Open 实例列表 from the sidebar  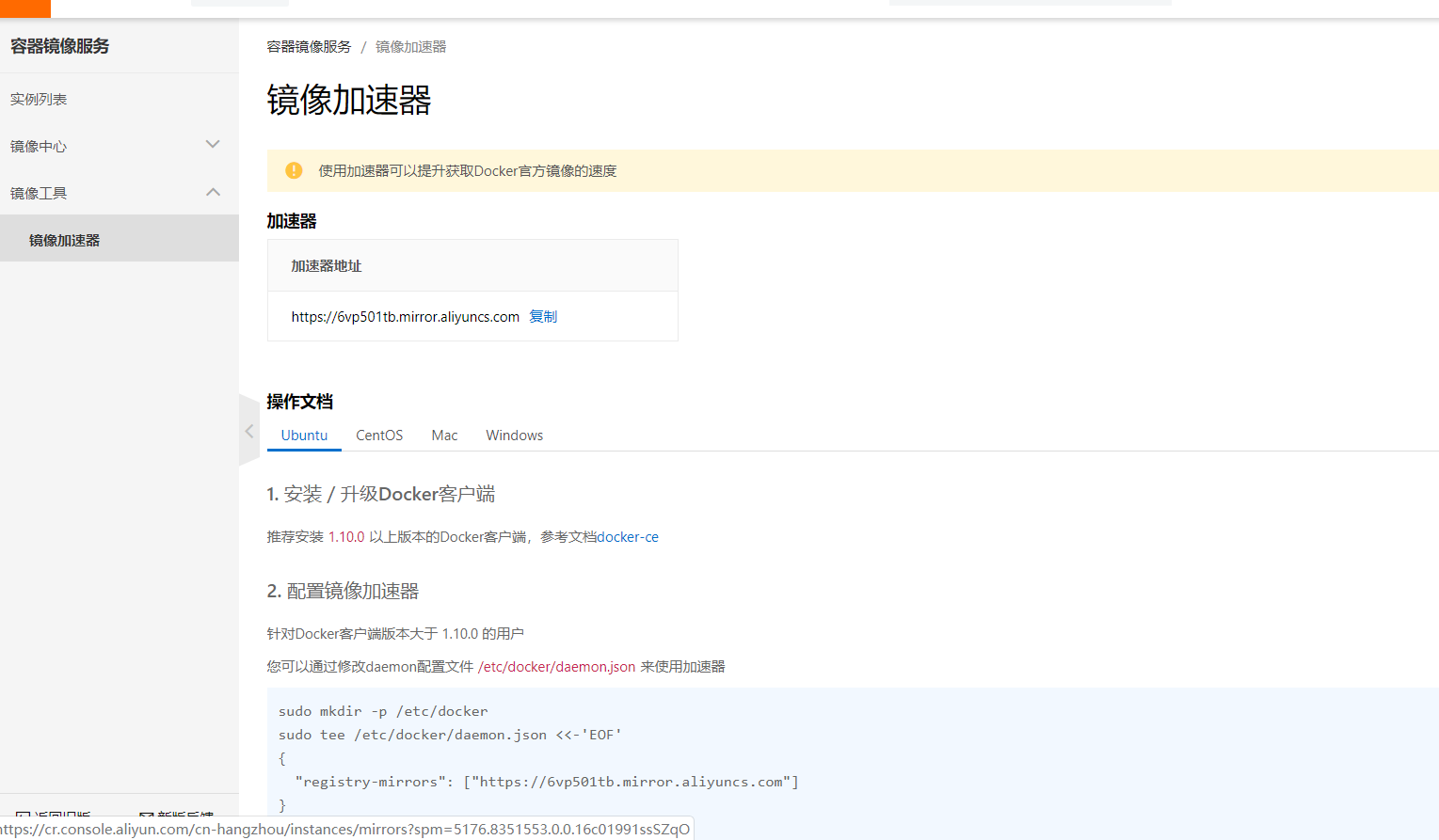[x=39, y=99]
